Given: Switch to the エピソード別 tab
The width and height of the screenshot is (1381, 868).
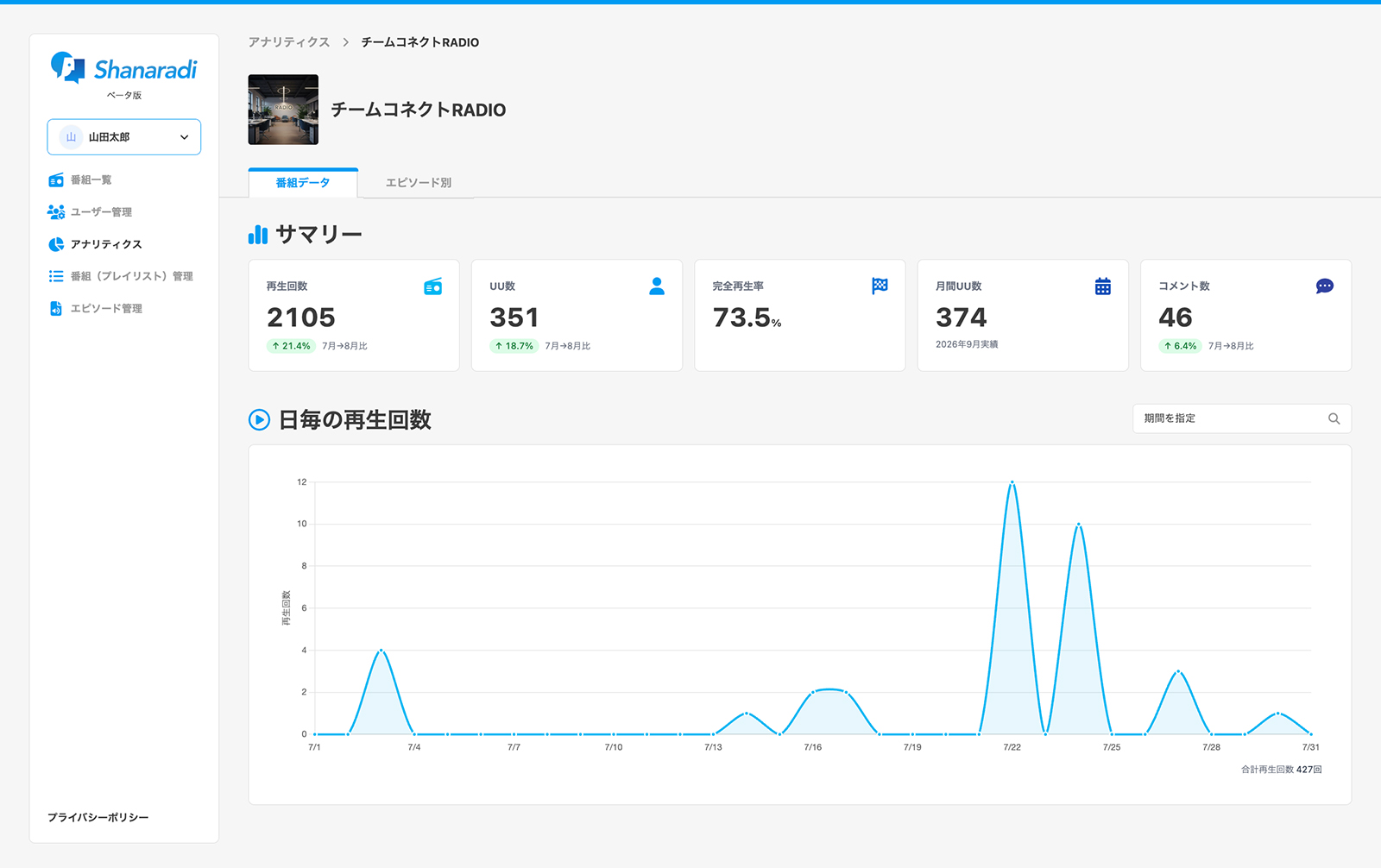Looking at the screenshot, I should 419,183.
